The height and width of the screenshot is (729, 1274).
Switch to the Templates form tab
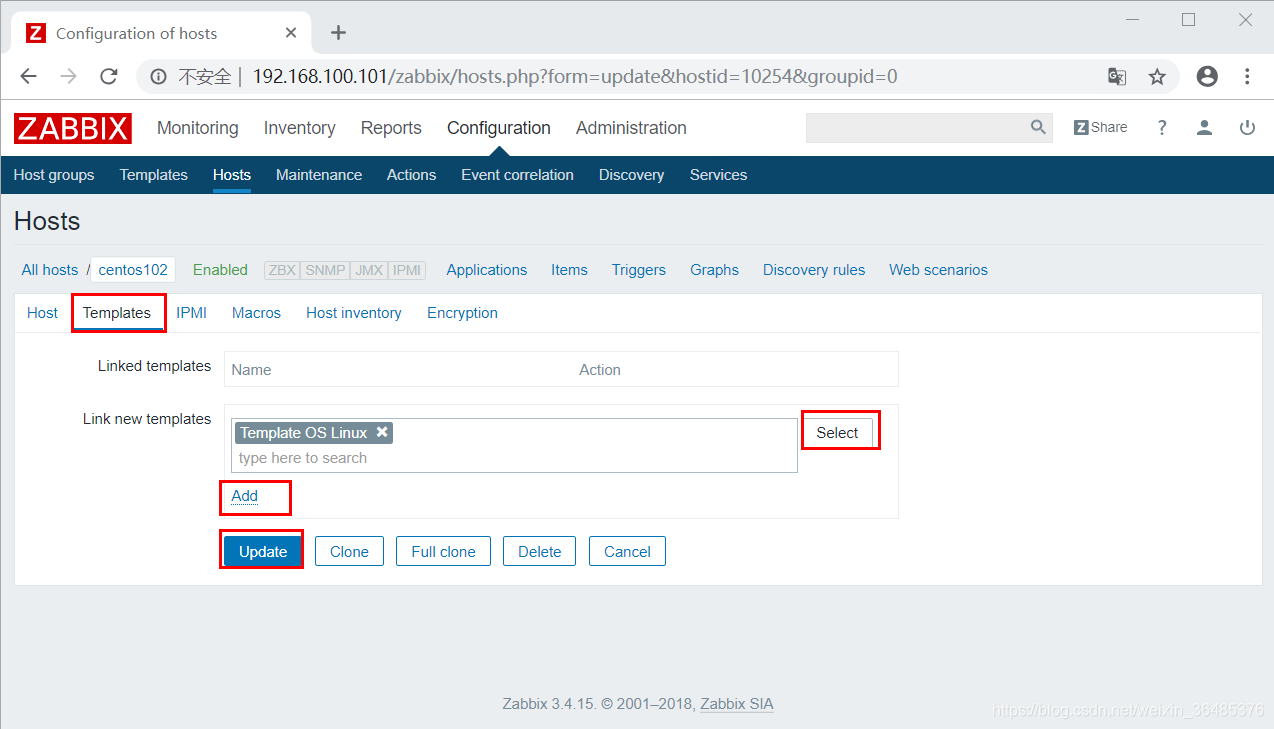(x=117, y=313)
